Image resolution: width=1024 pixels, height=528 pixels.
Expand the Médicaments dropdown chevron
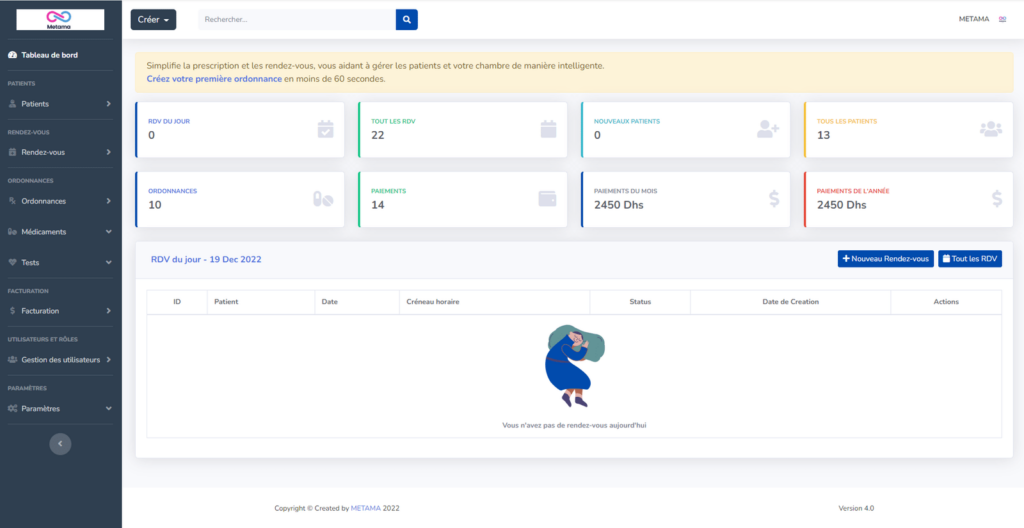point(108,232)
